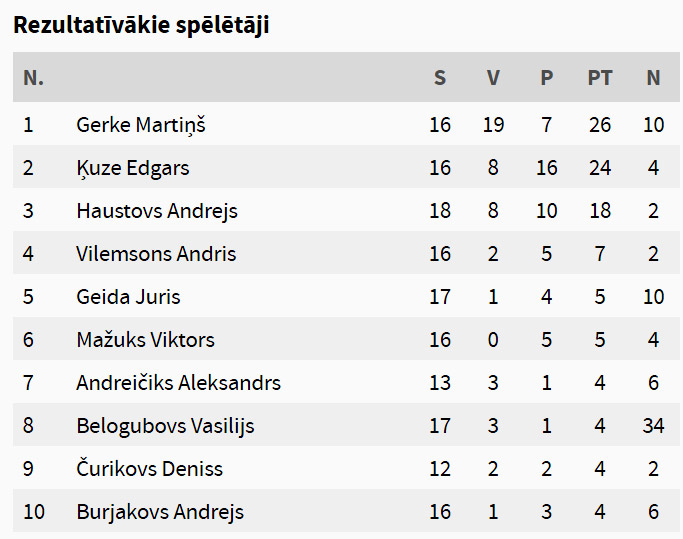
Task: Open Andreičiks Aleksandrs profile
Action: coord(179,383)
